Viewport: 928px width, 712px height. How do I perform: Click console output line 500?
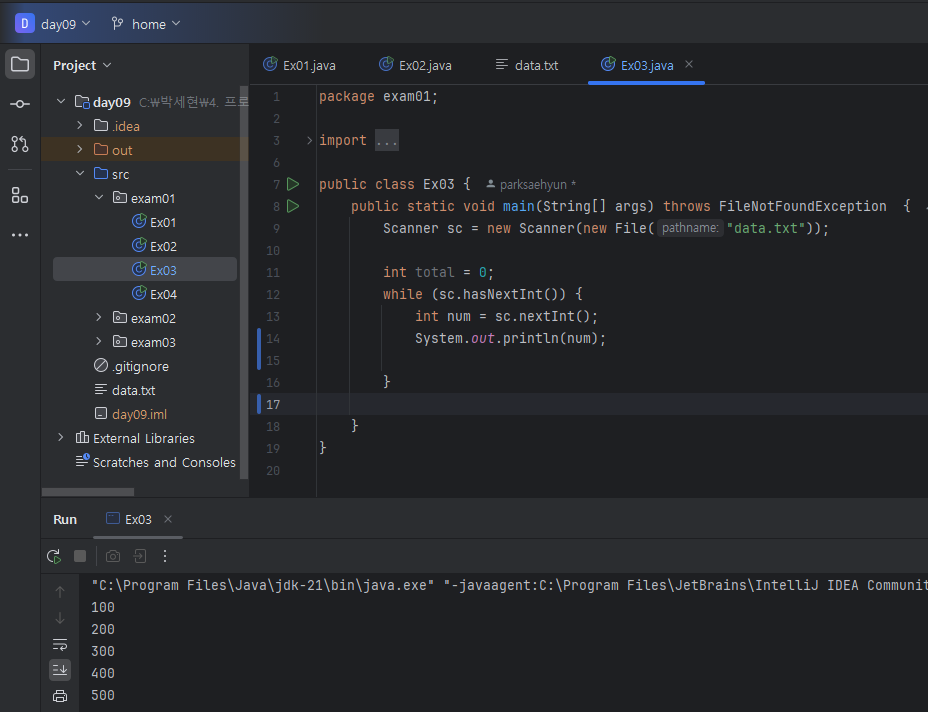pos(103,695)
